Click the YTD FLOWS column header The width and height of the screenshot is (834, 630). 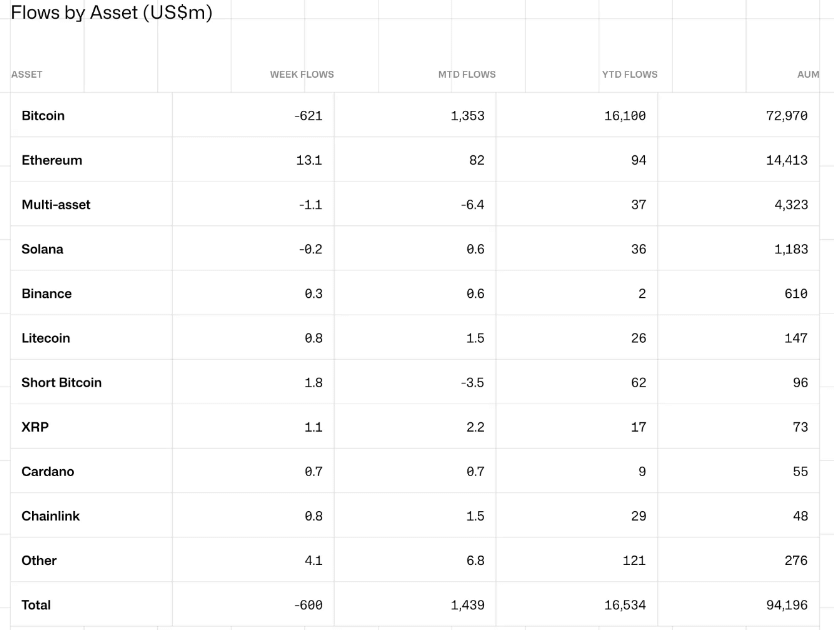click(629, 75)
